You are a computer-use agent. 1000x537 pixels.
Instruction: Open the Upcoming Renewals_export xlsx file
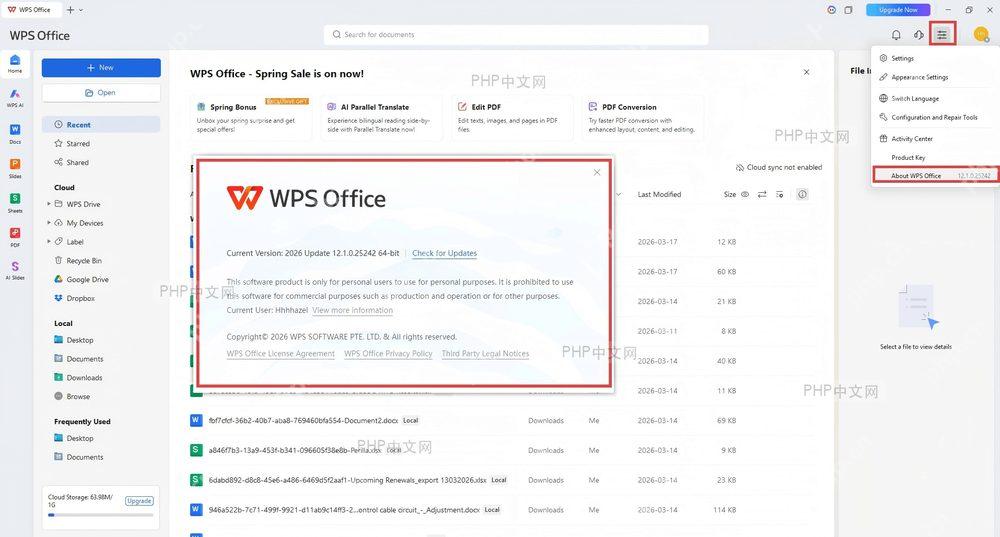coord(348,480)
